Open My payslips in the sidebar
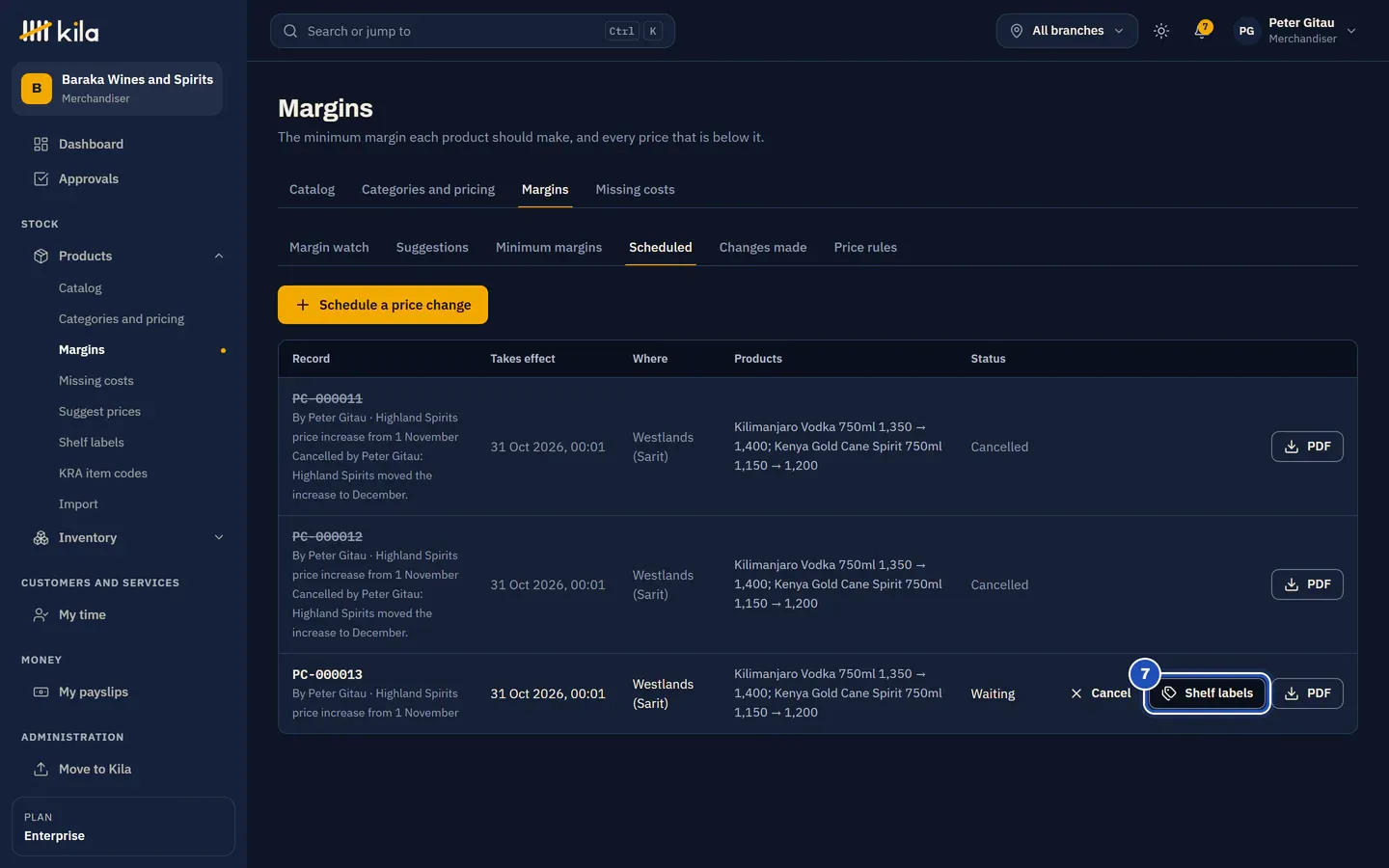1389x868 pixels. 123,692
